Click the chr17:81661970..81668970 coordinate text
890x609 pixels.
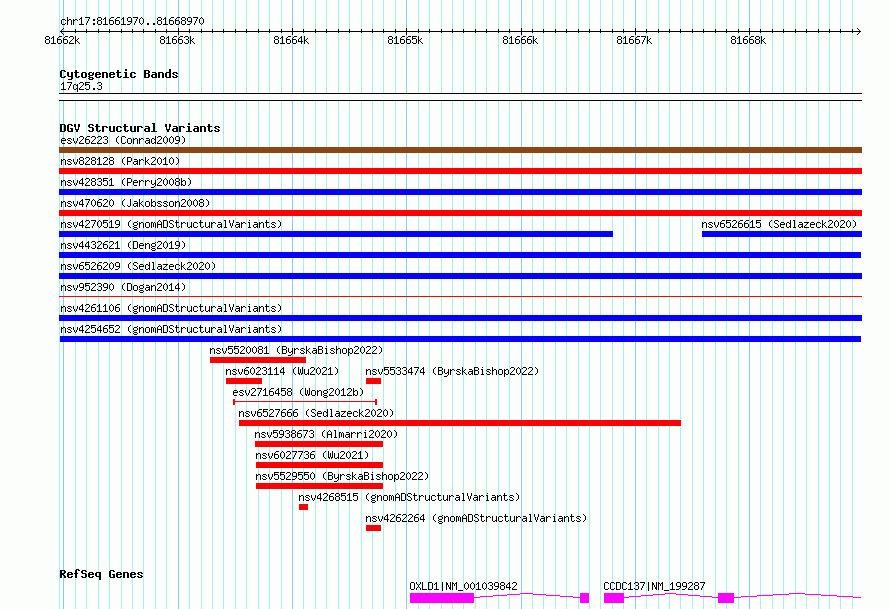click(132, 21)
